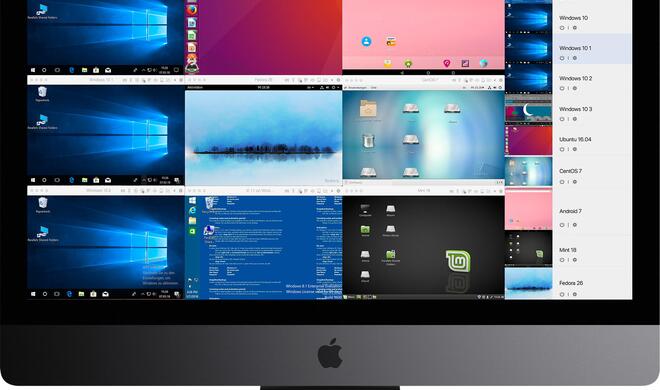This screenshot has height=390, width=660.
Task: Open Edge in Windows 10 1 taskbar
Action: [x=72, y=180]
